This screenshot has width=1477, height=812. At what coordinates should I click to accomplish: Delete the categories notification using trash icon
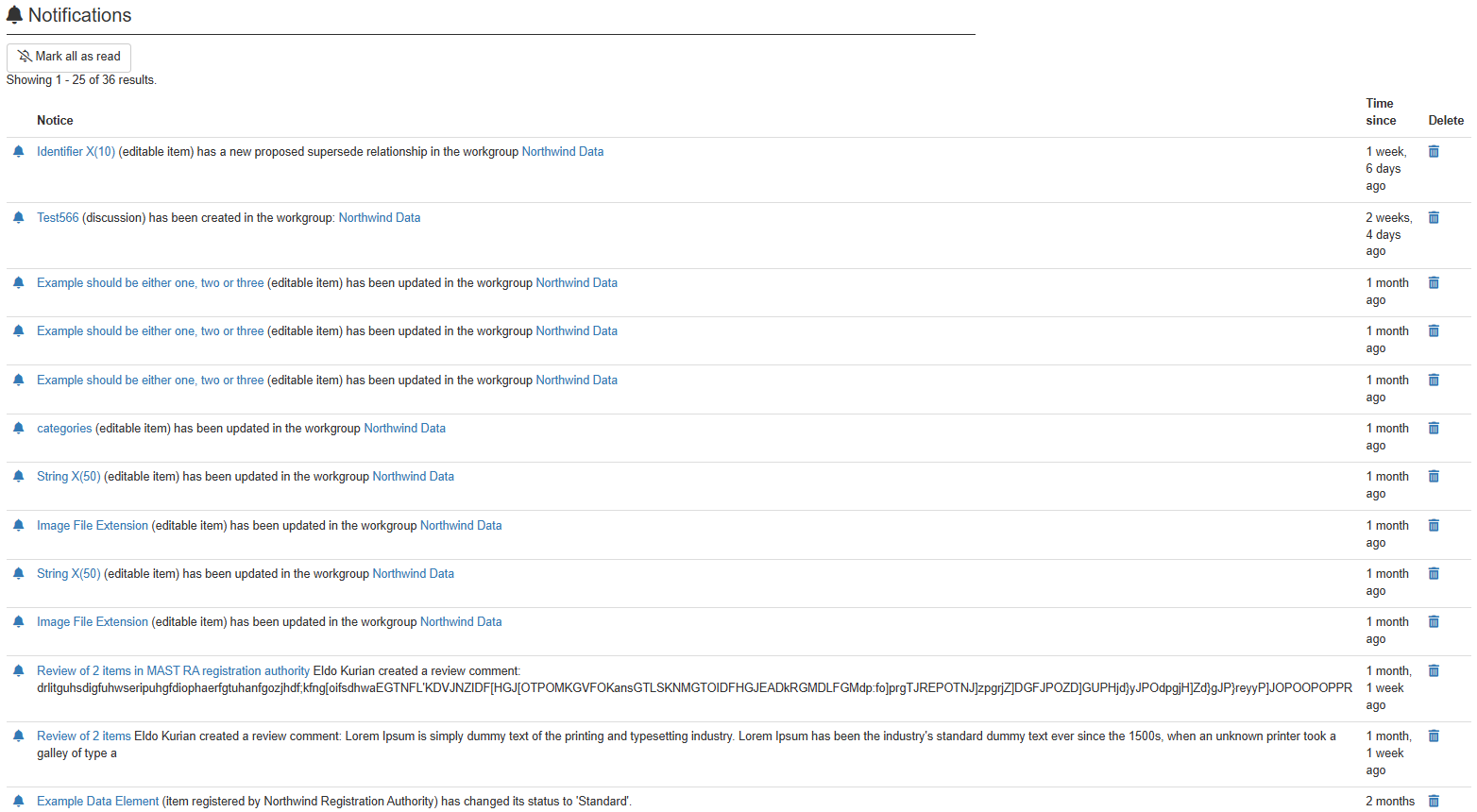(x=1434, y=429)
